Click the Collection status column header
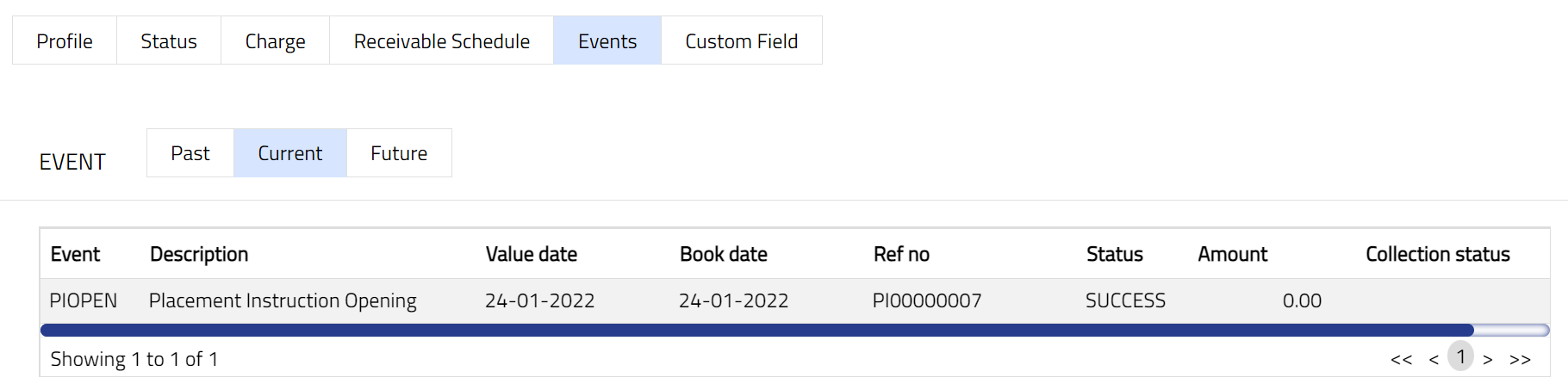 click(1437, 254)
